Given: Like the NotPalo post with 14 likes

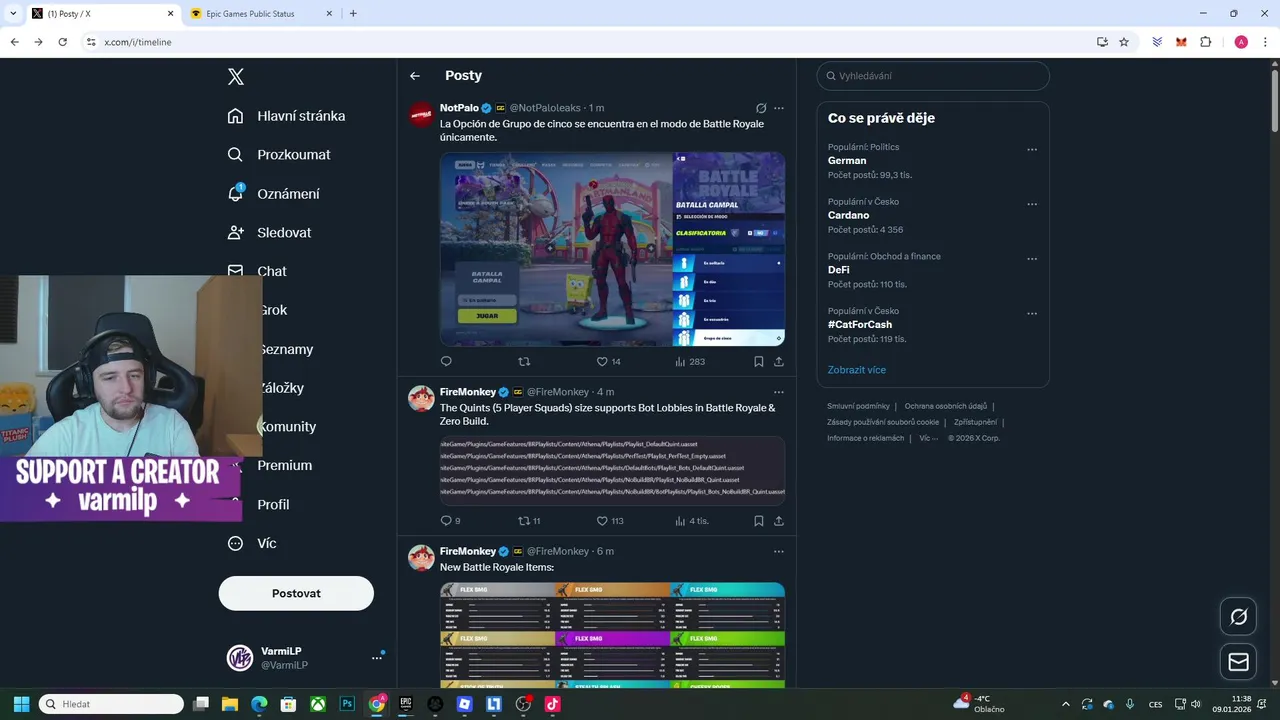Looking at the screenshot, I should coord(608,362).
